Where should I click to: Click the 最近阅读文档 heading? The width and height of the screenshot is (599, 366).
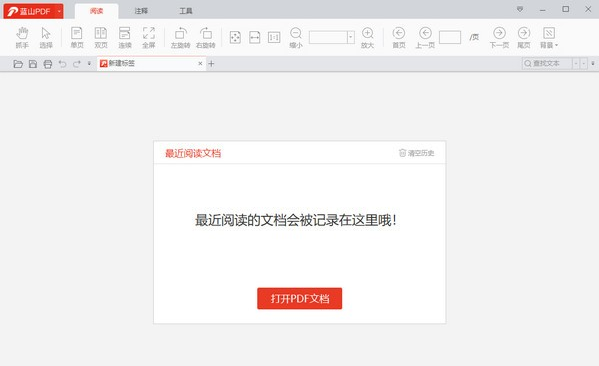pyautogui.click(x=193, y=153)
